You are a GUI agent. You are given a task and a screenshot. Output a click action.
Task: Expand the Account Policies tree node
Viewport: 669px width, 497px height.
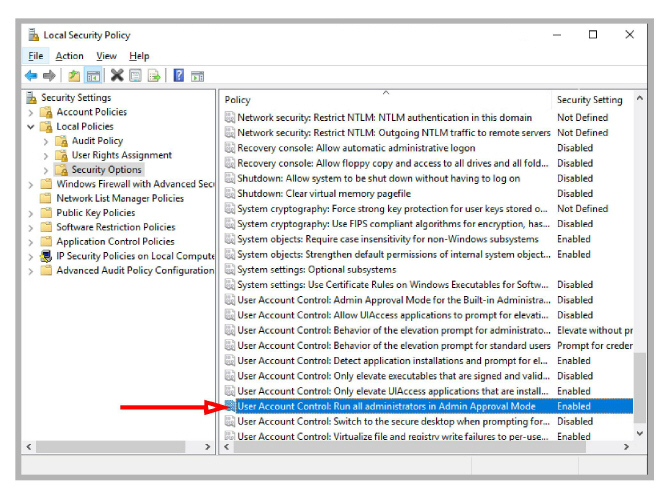[31, 112]
